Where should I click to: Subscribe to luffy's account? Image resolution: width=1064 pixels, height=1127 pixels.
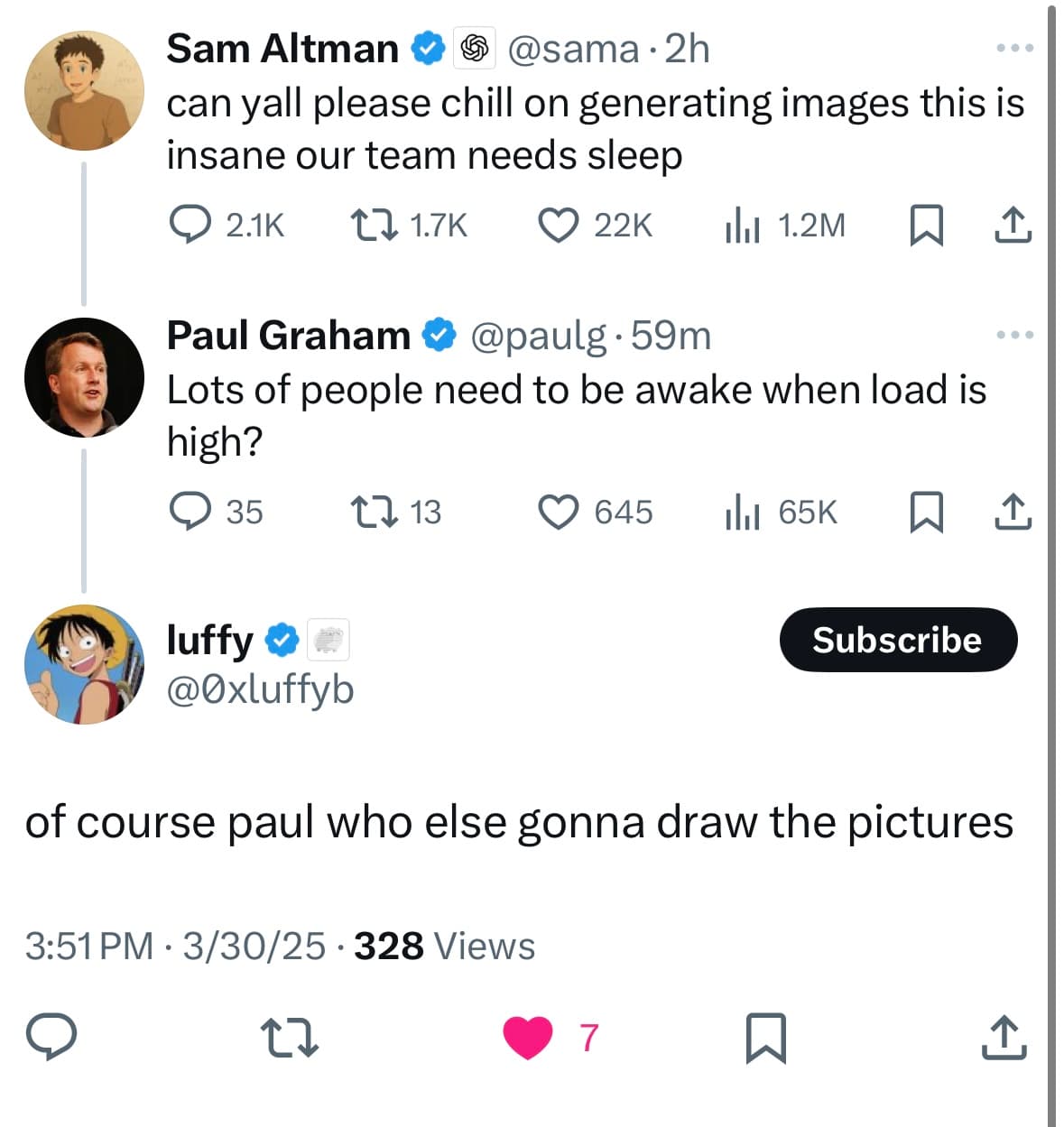click(898, 640)
